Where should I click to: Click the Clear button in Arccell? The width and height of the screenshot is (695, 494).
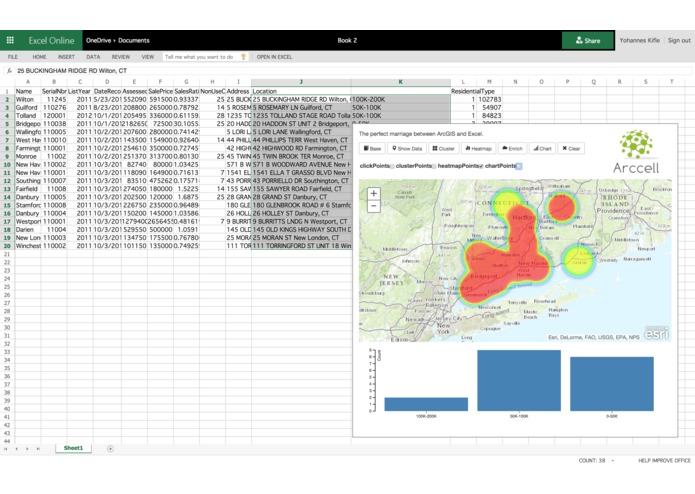(571, 148)
